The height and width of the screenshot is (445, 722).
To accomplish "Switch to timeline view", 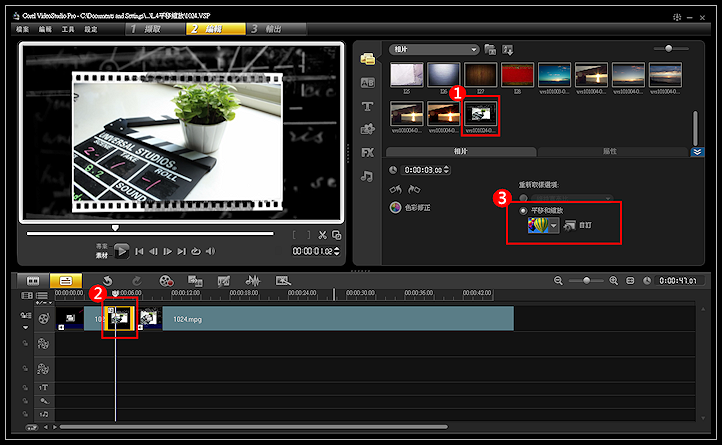I will 66,281.
